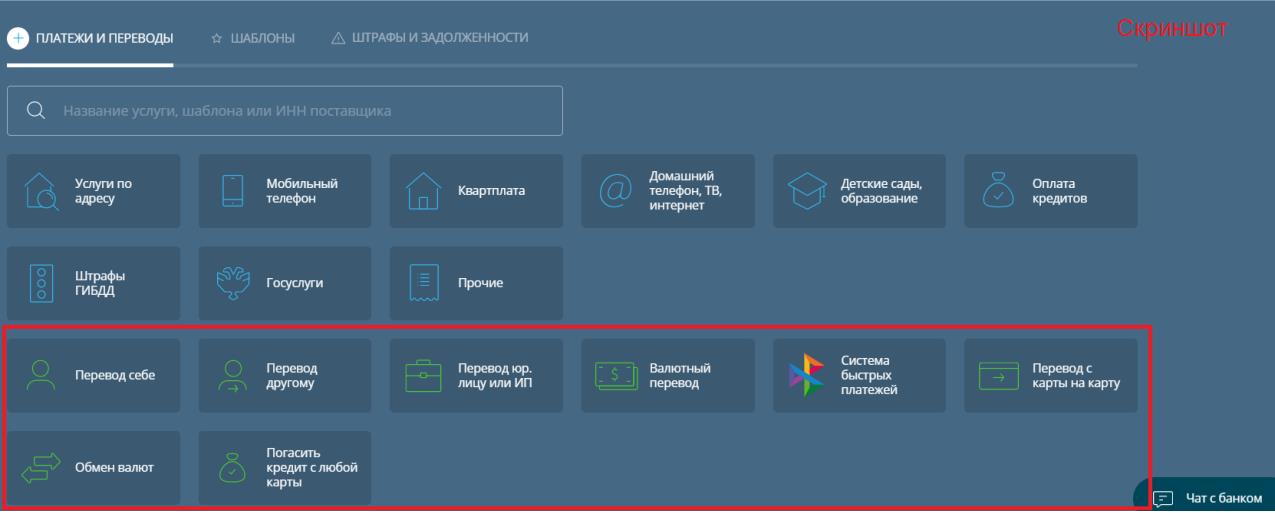Viewport: 1275px width, 513px height.
Task: Choose the Домашний телефон, ТВ, интернет @ icon
Action: [x=616, y=191]
